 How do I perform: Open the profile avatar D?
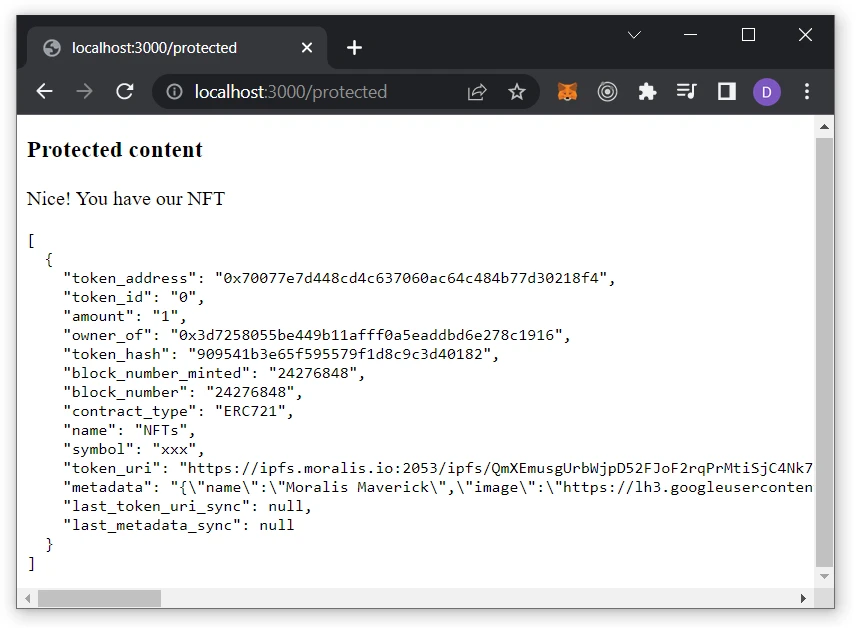click(x=766, y=91)
